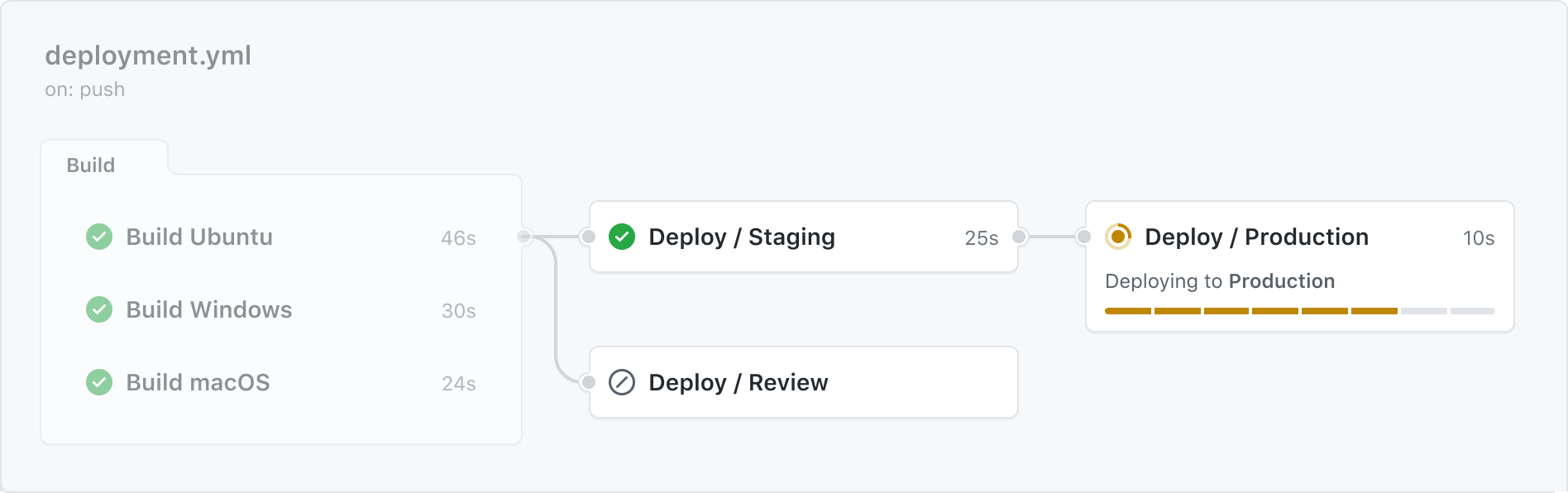Click the Production deployment progress bar
This screenshot has height=493, width=1568.
click(x=1299, y=311)
